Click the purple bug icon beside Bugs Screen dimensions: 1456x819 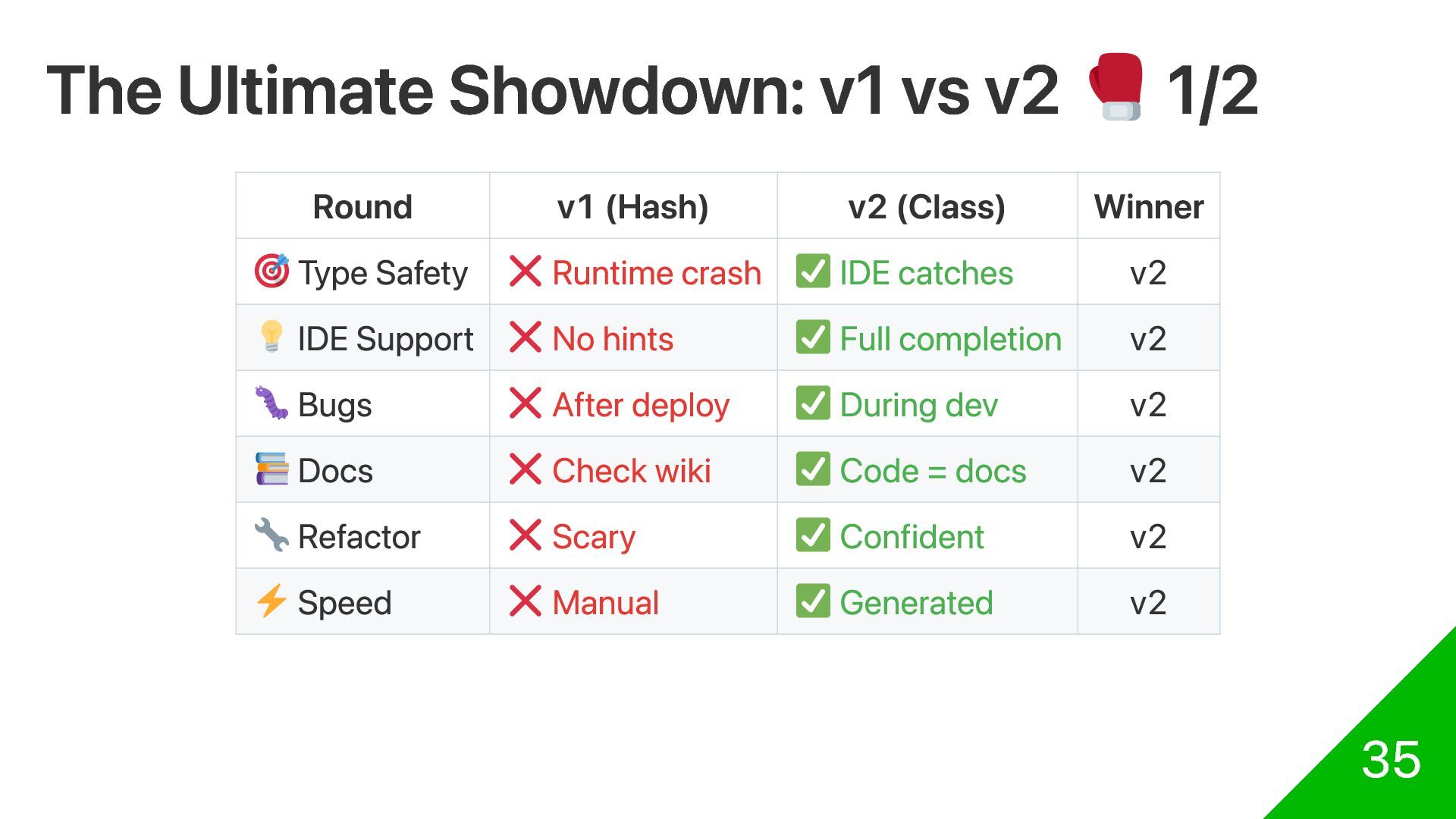pos(271,403)
